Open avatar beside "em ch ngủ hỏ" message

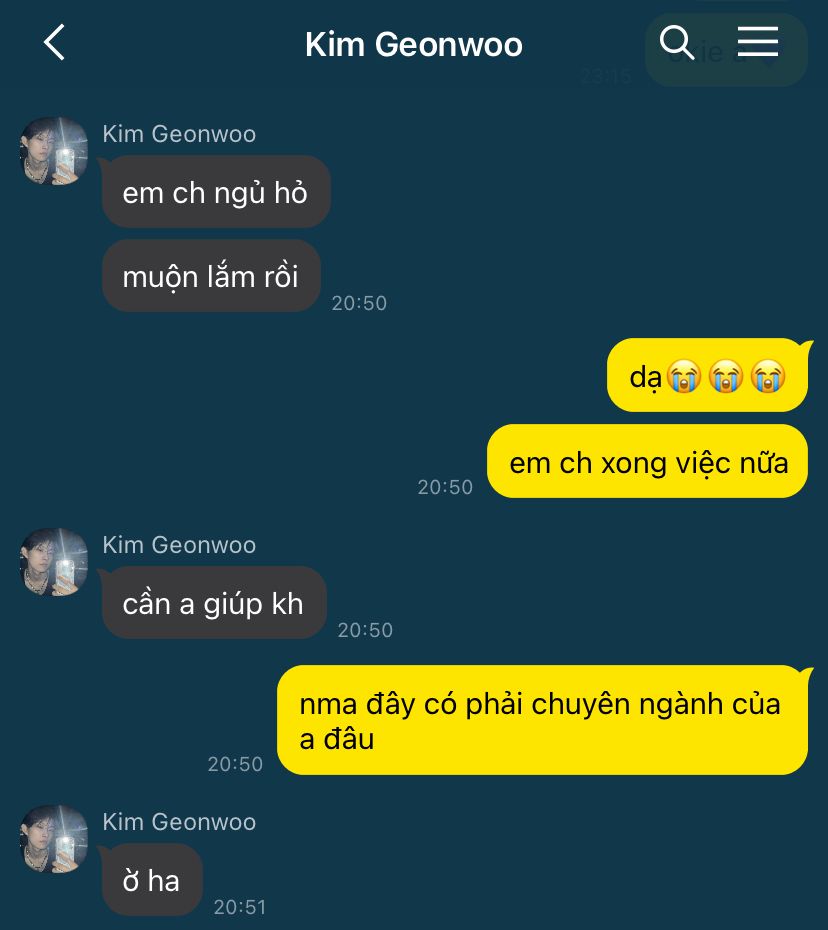pyautogui.click(x=54, y=151)
